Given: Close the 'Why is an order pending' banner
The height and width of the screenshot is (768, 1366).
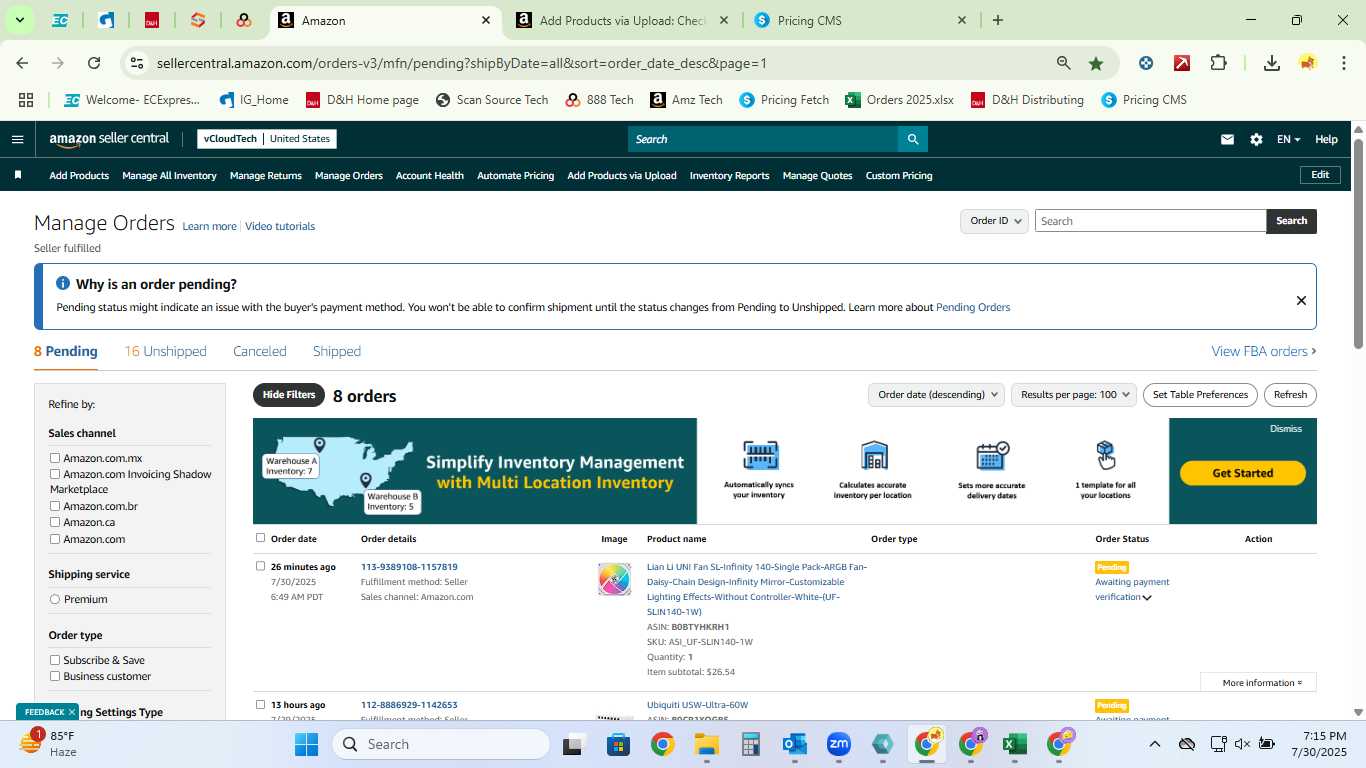Looking at the screenshot, I should (1301, 300).
